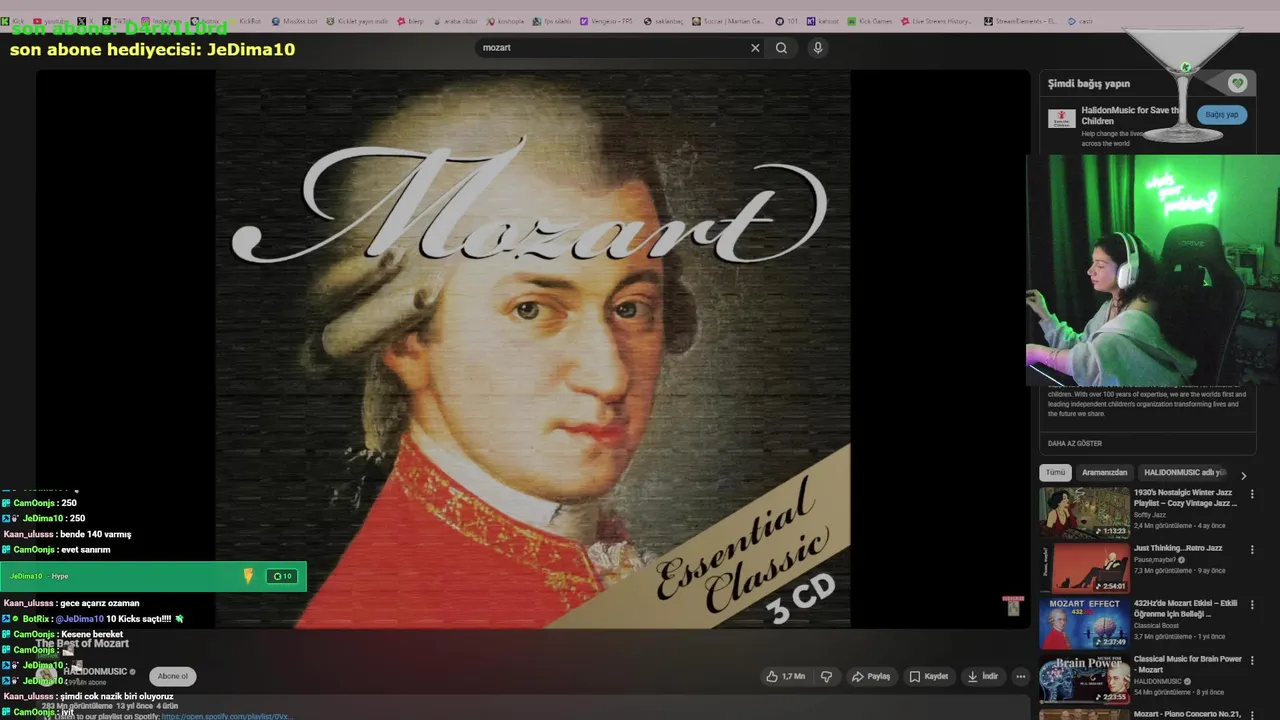
Task: Collapse description with DAHA AZ GÖSTER
Action: coord(1075,443)
